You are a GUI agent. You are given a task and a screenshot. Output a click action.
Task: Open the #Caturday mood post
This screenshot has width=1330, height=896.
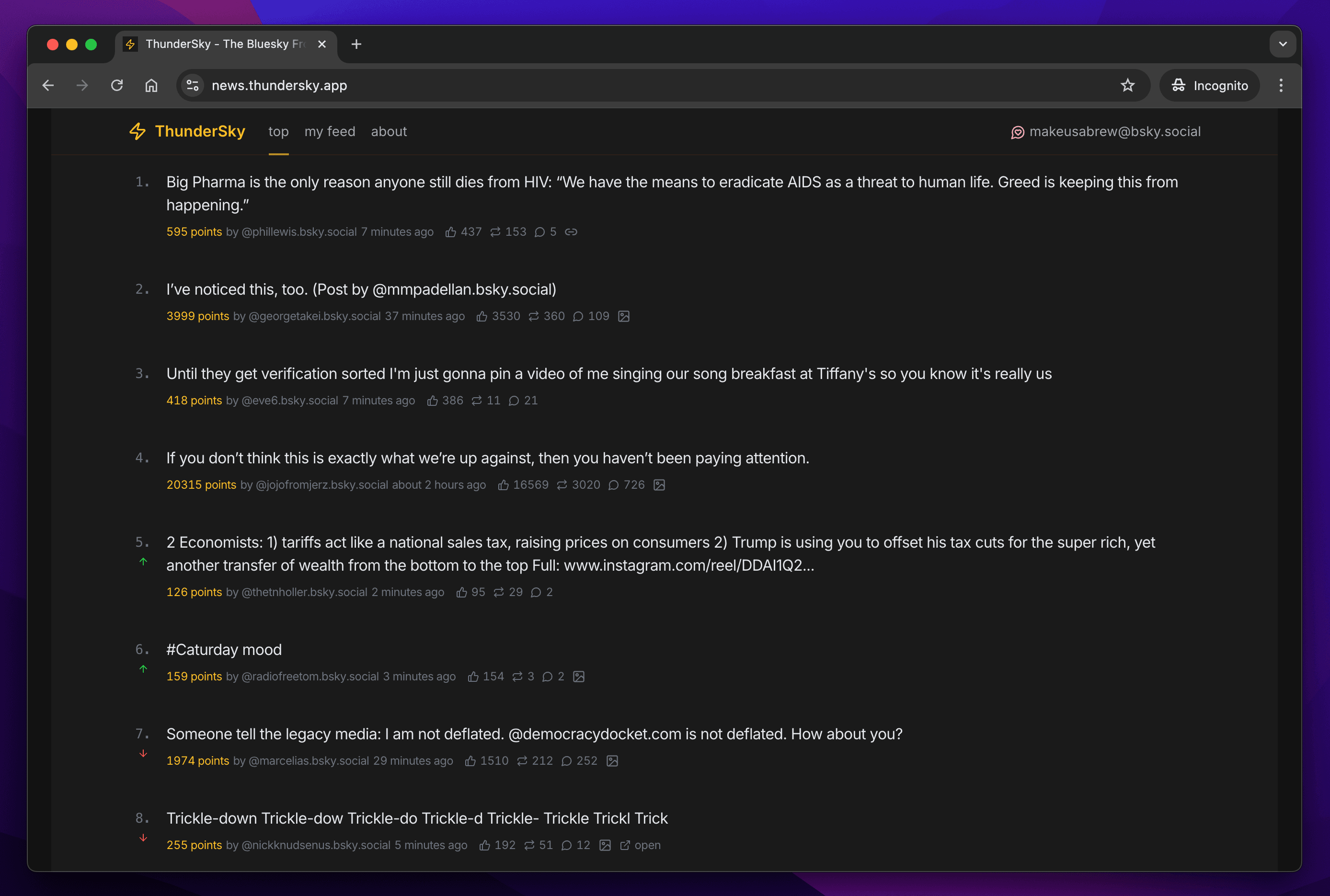pyautogui.click(x=224, y=650)
